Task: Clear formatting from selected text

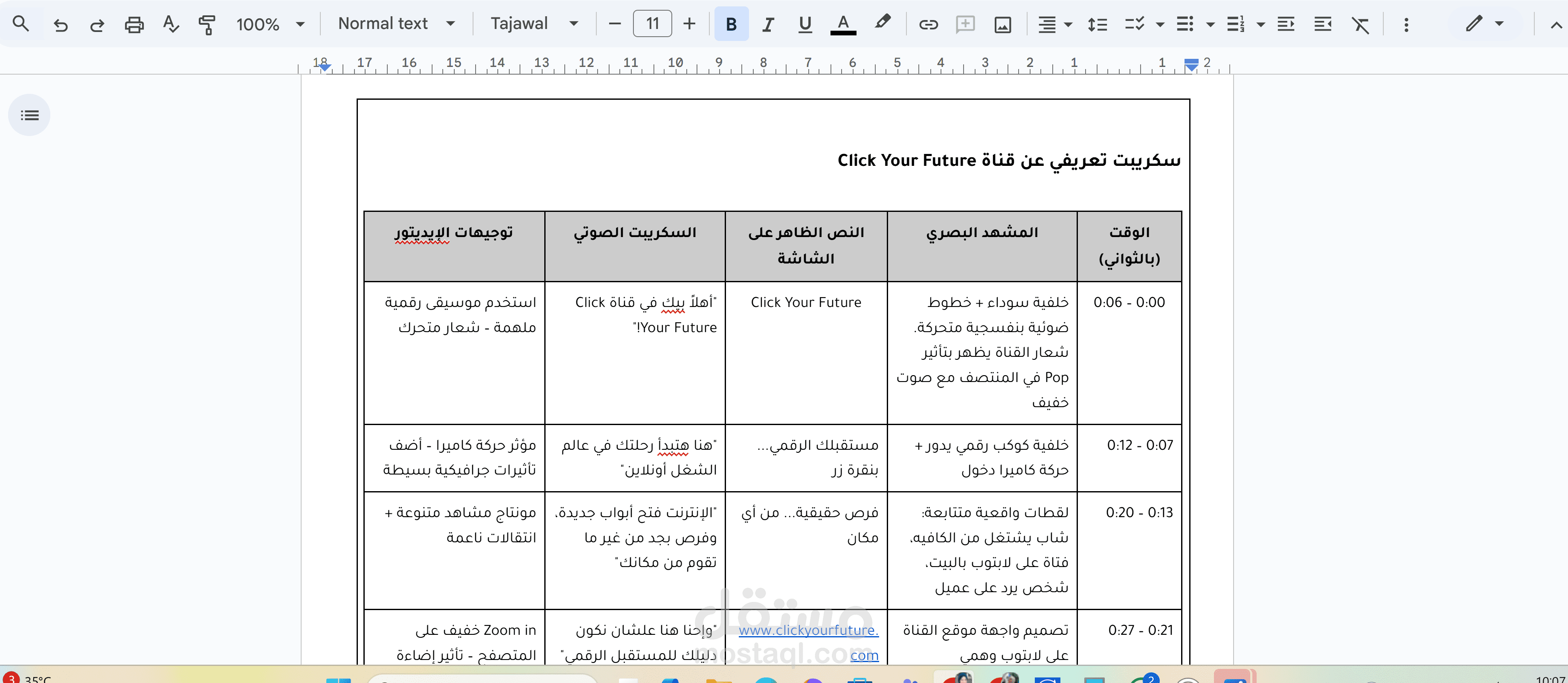Action: [x=1360, y=24]
